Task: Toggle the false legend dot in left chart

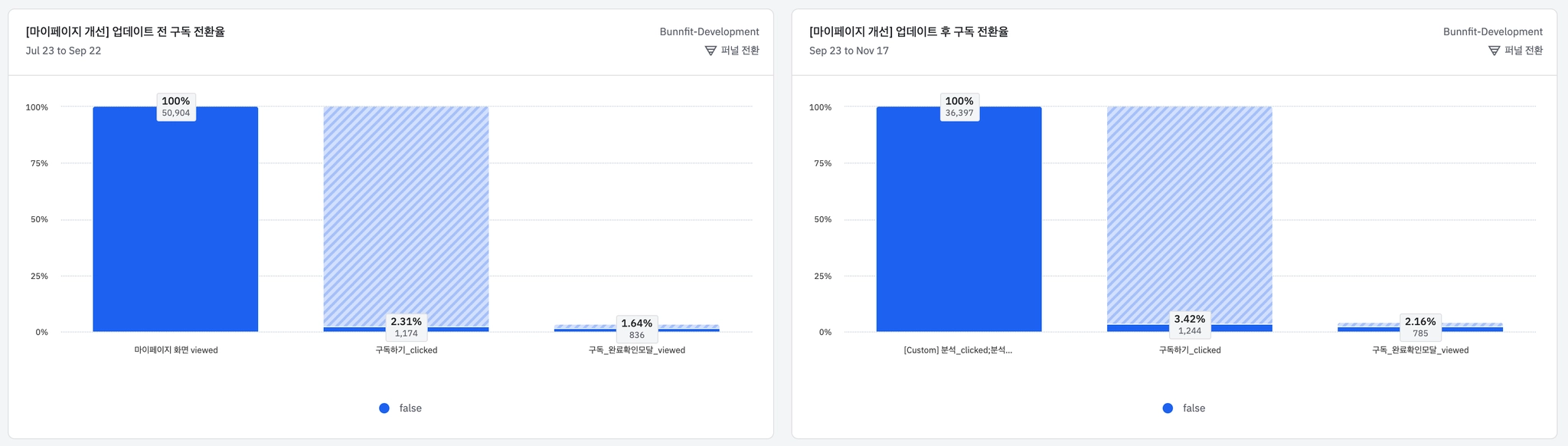Action: coord(384,408)
